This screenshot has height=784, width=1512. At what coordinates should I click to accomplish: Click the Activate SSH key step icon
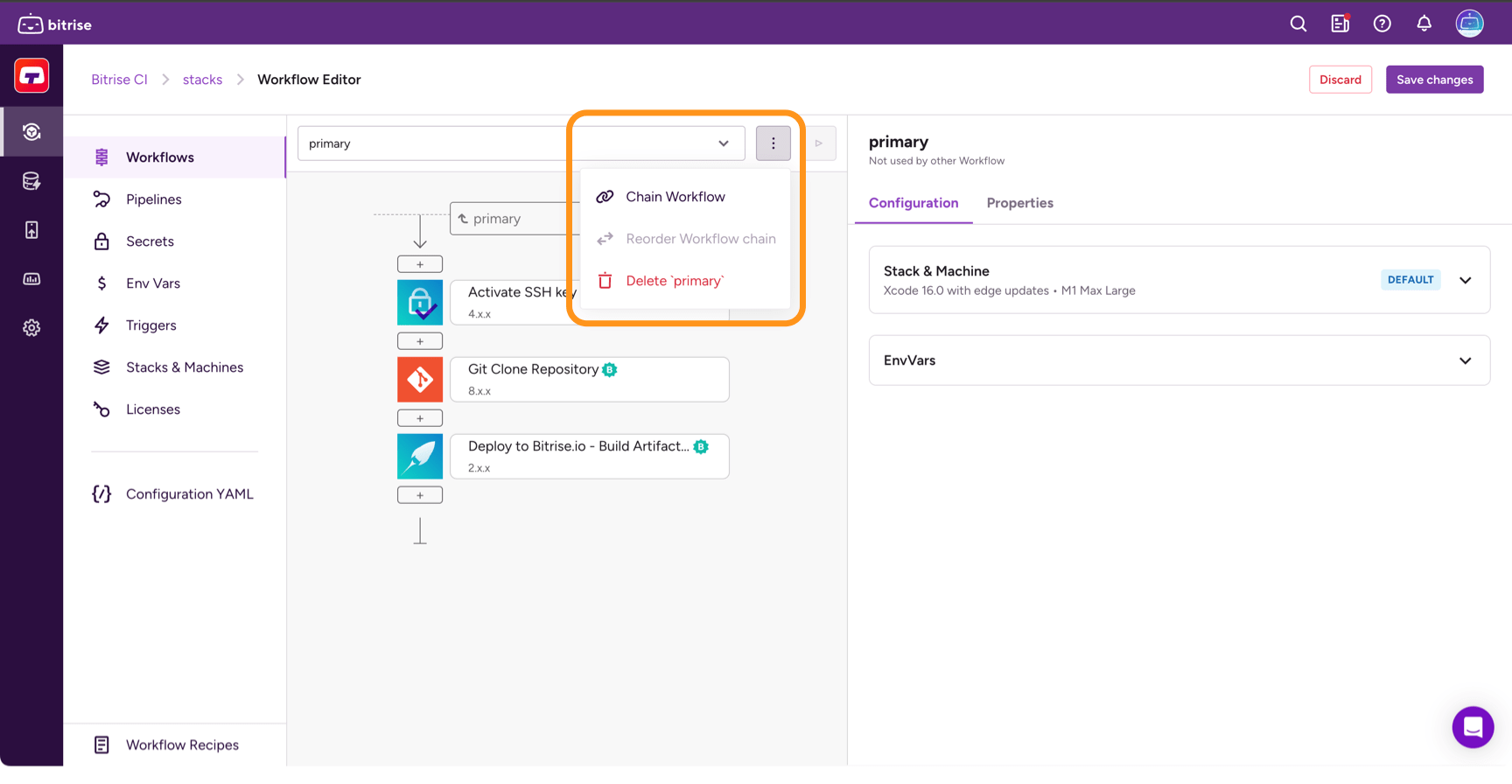pos(420,303)
